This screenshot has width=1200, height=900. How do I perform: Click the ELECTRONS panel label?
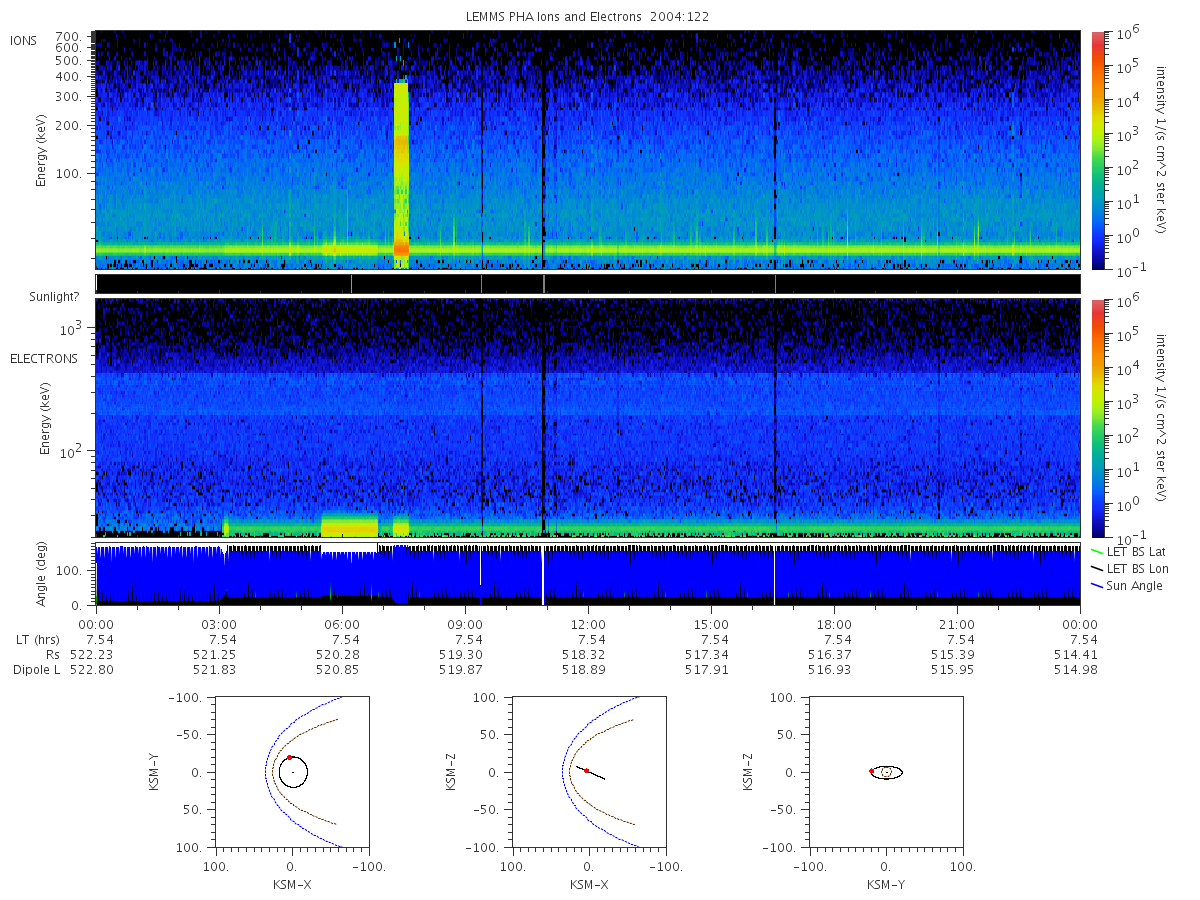pyautogui.click(x=44, y=358)
